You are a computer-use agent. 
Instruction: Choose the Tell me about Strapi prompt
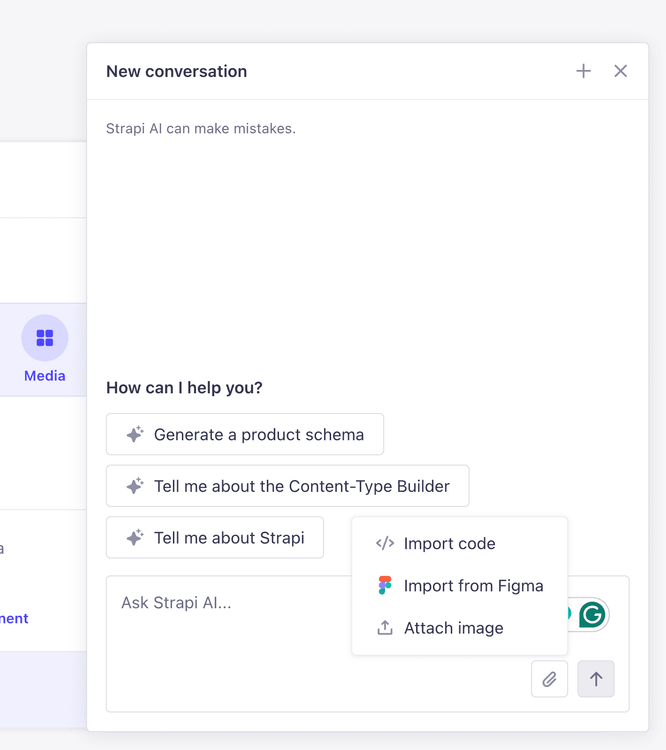click(215, 538)
